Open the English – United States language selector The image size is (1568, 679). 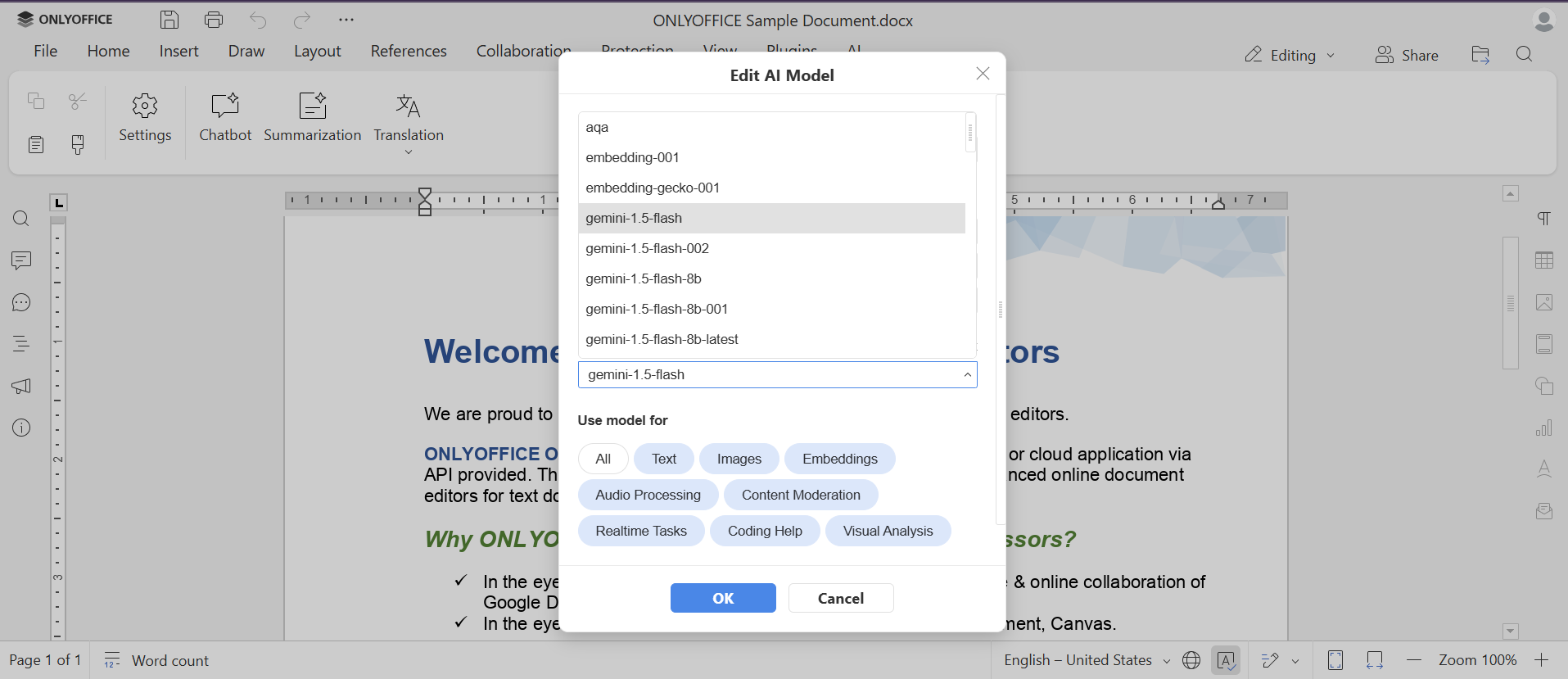pos(1087,660)
